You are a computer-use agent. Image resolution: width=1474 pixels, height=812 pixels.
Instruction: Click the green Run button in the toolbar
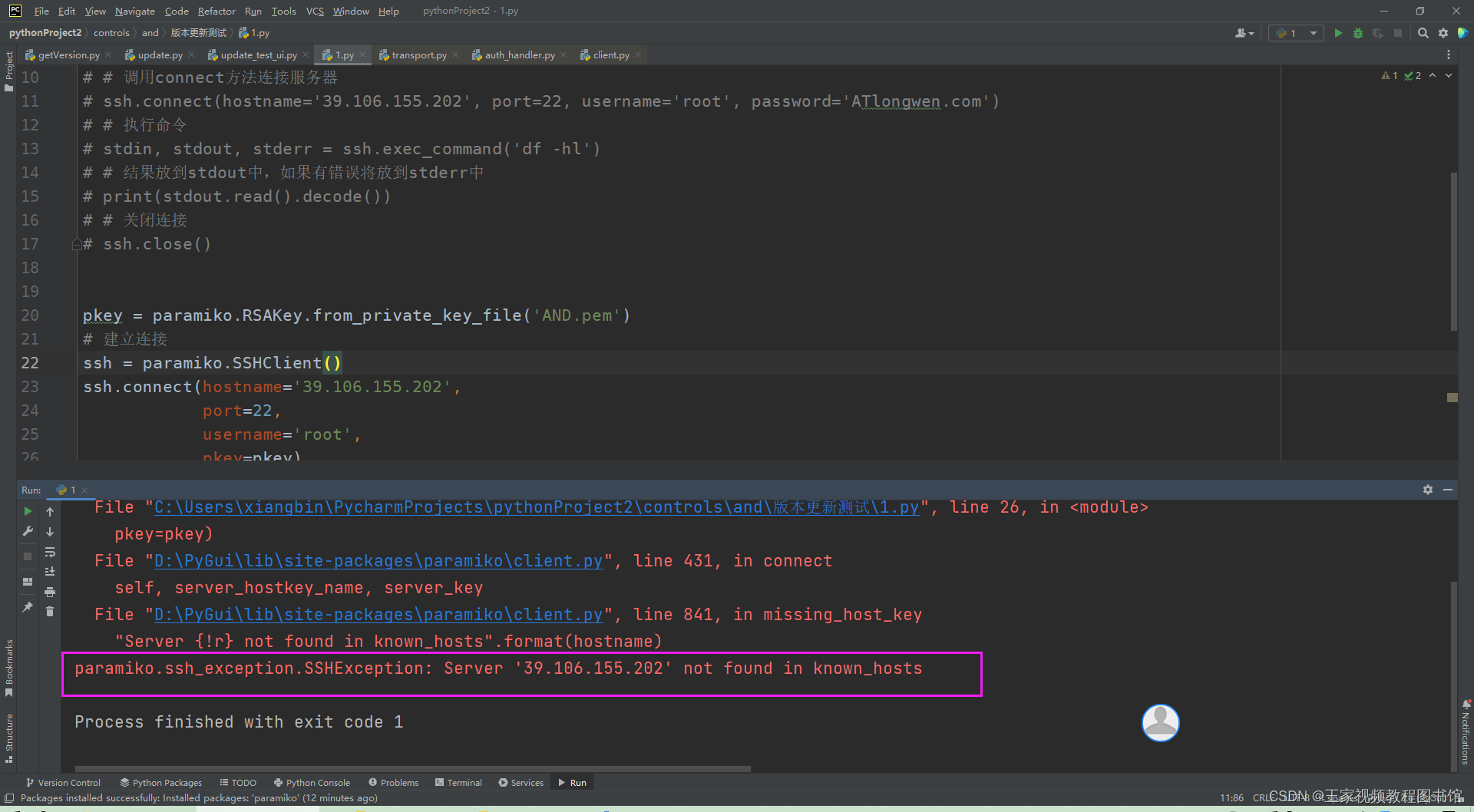(x=1339, y=33)
